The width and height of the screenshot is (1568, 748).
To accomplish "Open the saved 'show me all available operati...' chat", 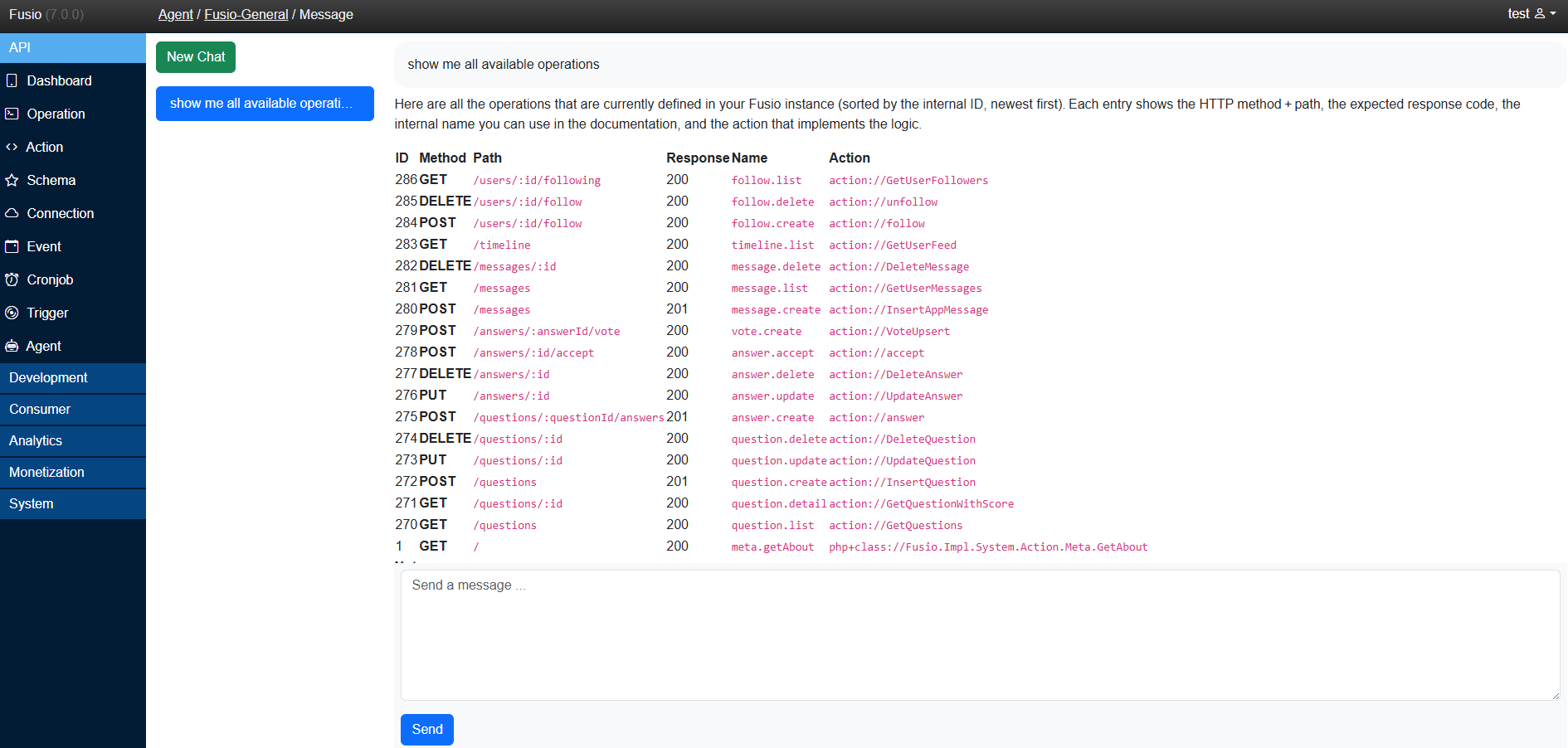I will pos(265,104).
